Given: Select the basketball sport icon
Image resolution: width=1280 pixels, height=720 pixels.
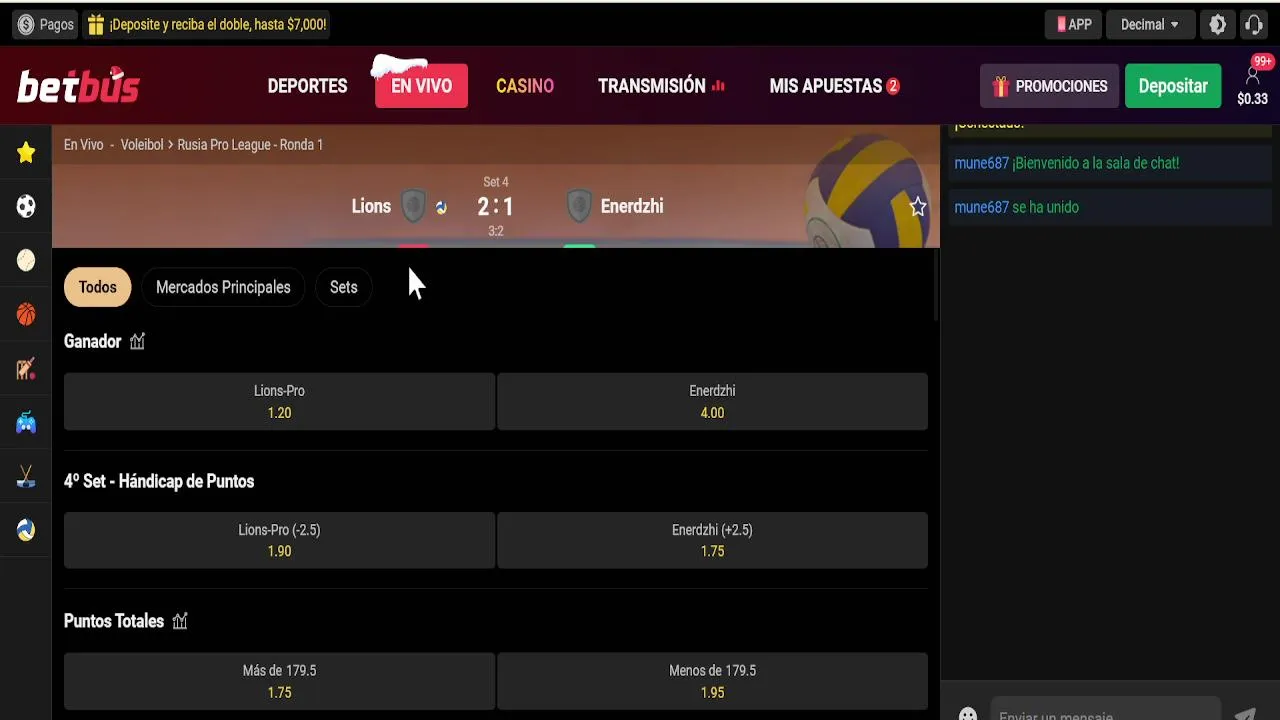Looking at the screenshot, I should coord(26,315).
